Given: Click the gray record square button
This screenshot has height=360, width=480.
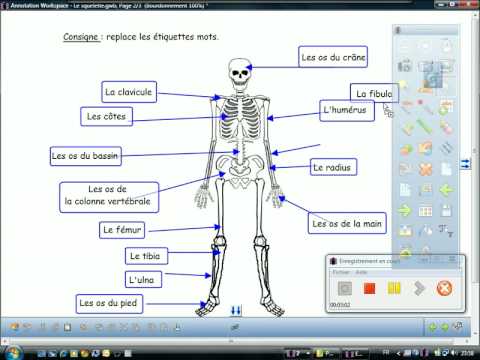Looking at the screenshot, I should tap(345, 288).
